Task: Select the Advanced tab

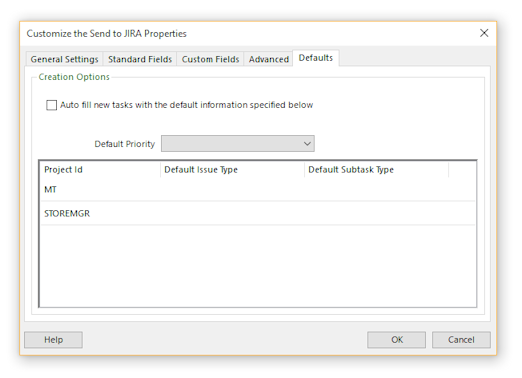Action: point(269,59)
